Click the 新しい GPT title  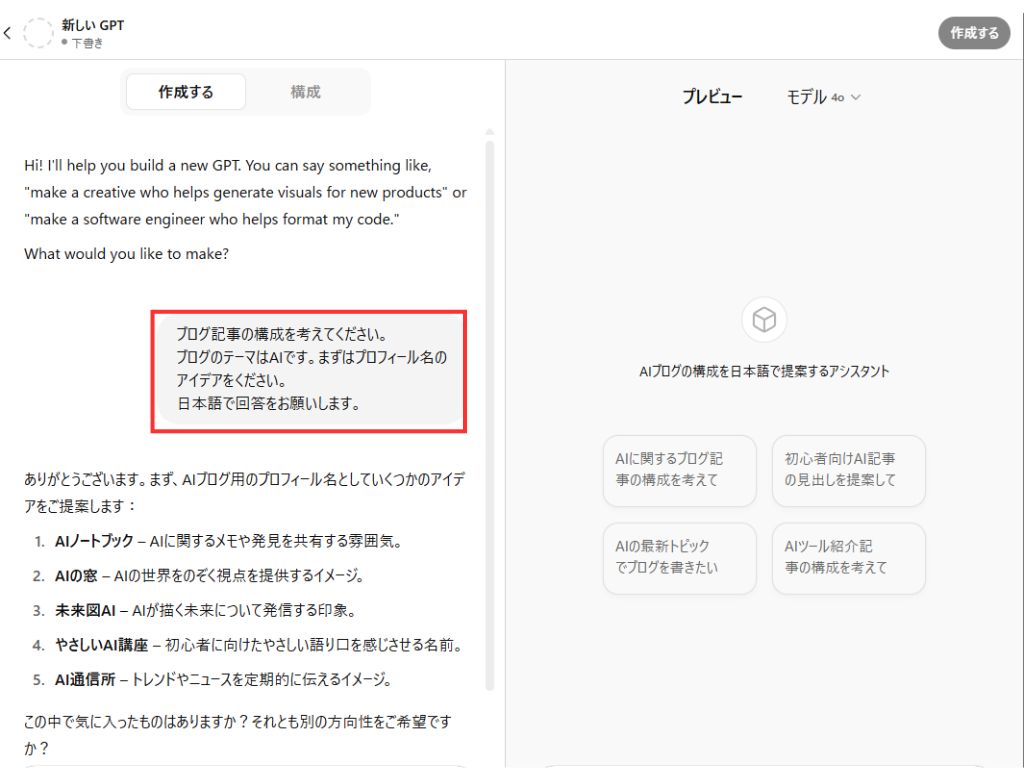point(93,25)
